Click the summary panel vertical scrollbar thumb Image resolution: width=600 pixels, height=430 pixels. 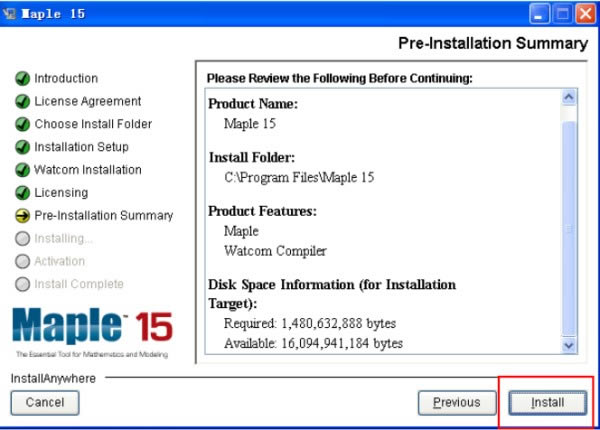[569, 228]
